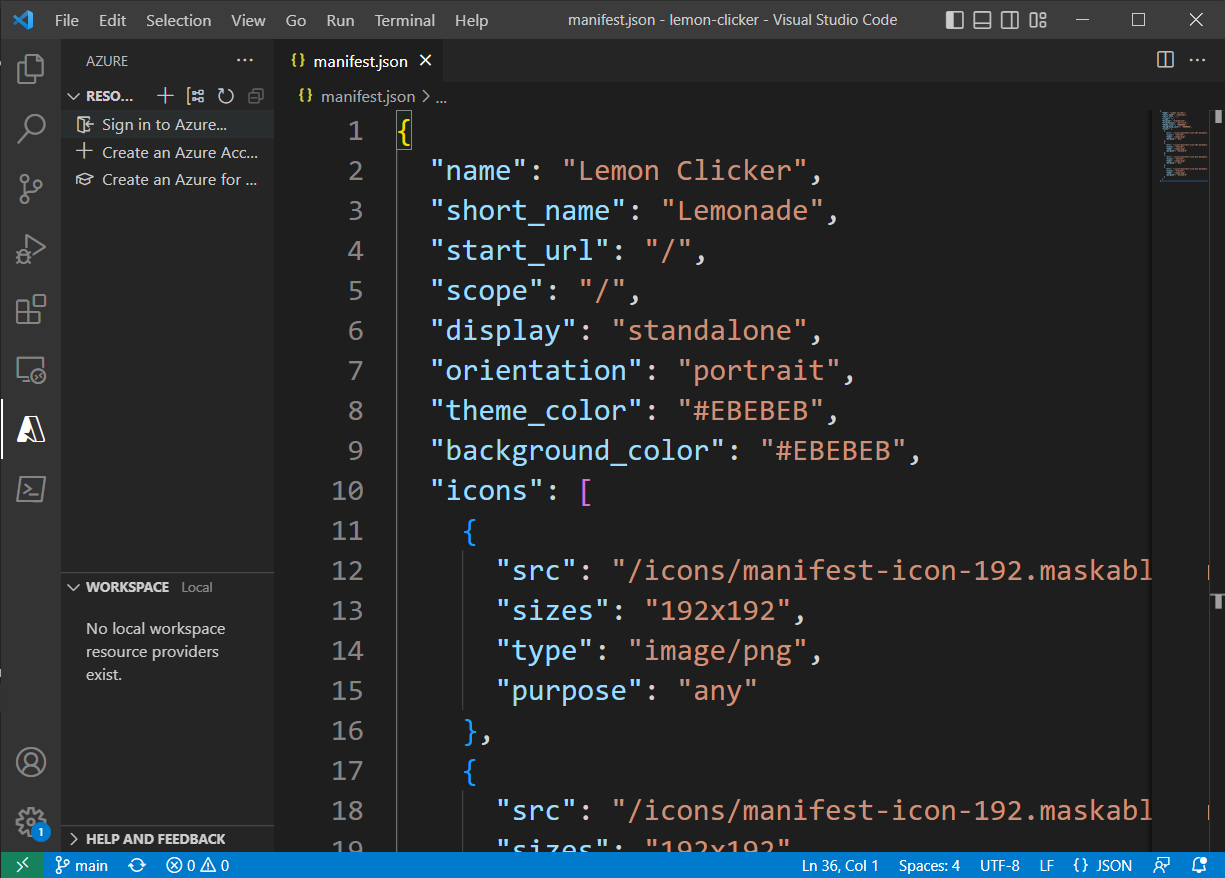Collapse the Resources section

pos(73,96)
